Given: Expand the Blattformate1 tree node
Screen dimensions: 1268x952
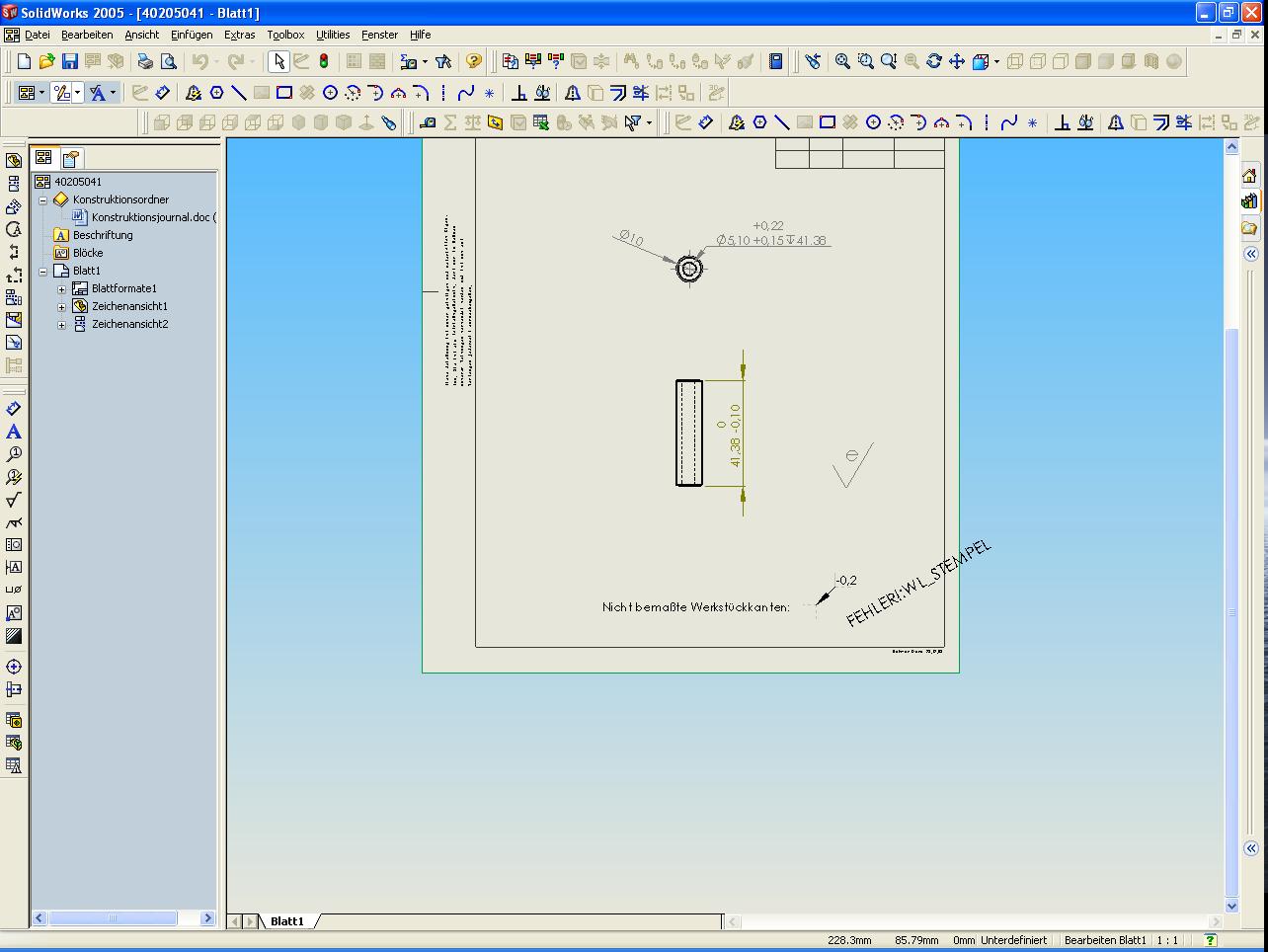Looking at the screenshot, I should (61, 289).
